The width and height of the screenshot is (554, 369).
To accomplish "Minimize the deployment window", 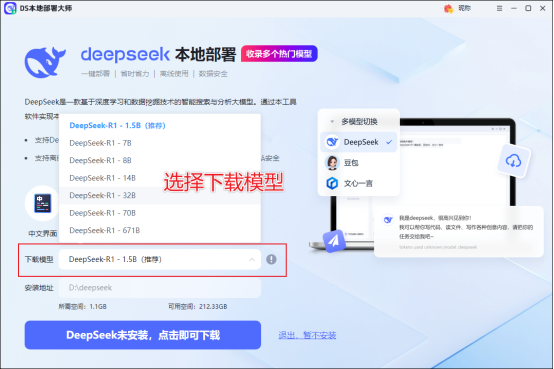I will tap(514, 8).
